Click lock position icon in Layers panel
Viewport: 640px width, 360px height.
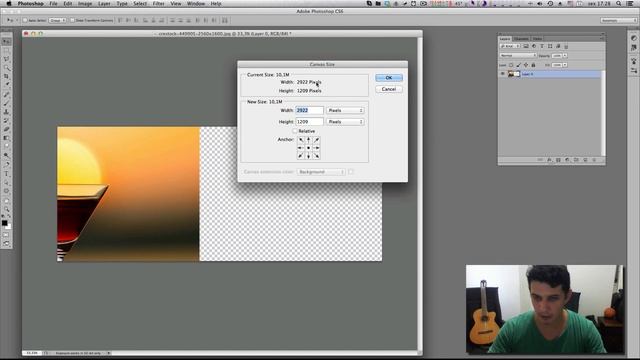coord(526,65)
